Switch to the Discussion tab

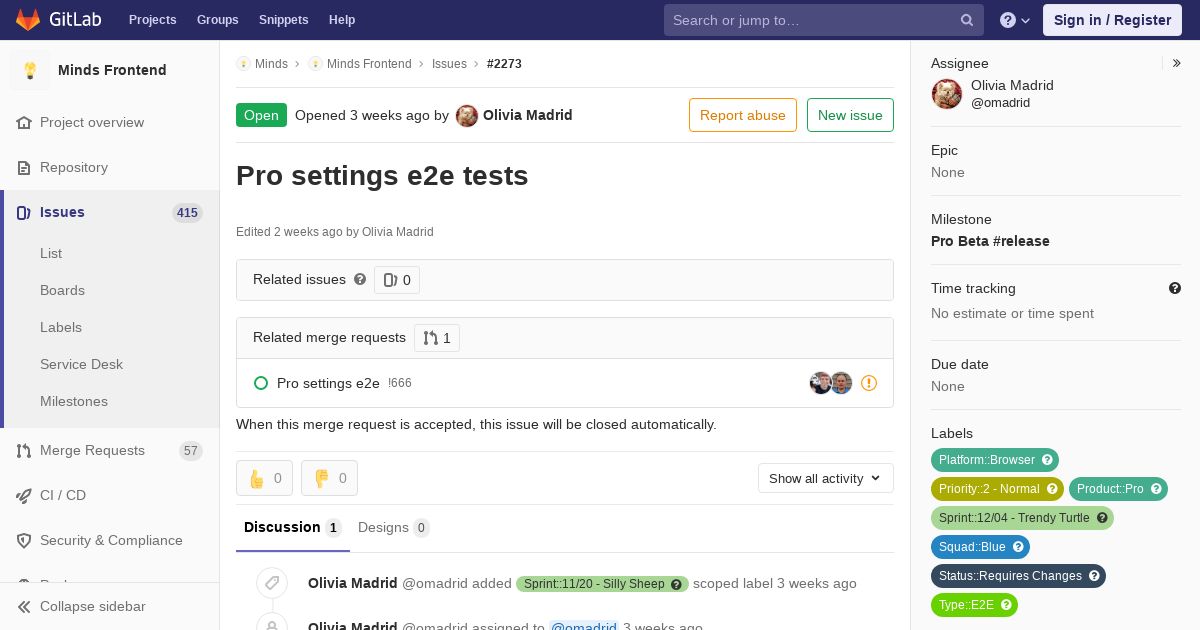pos(293,527)
